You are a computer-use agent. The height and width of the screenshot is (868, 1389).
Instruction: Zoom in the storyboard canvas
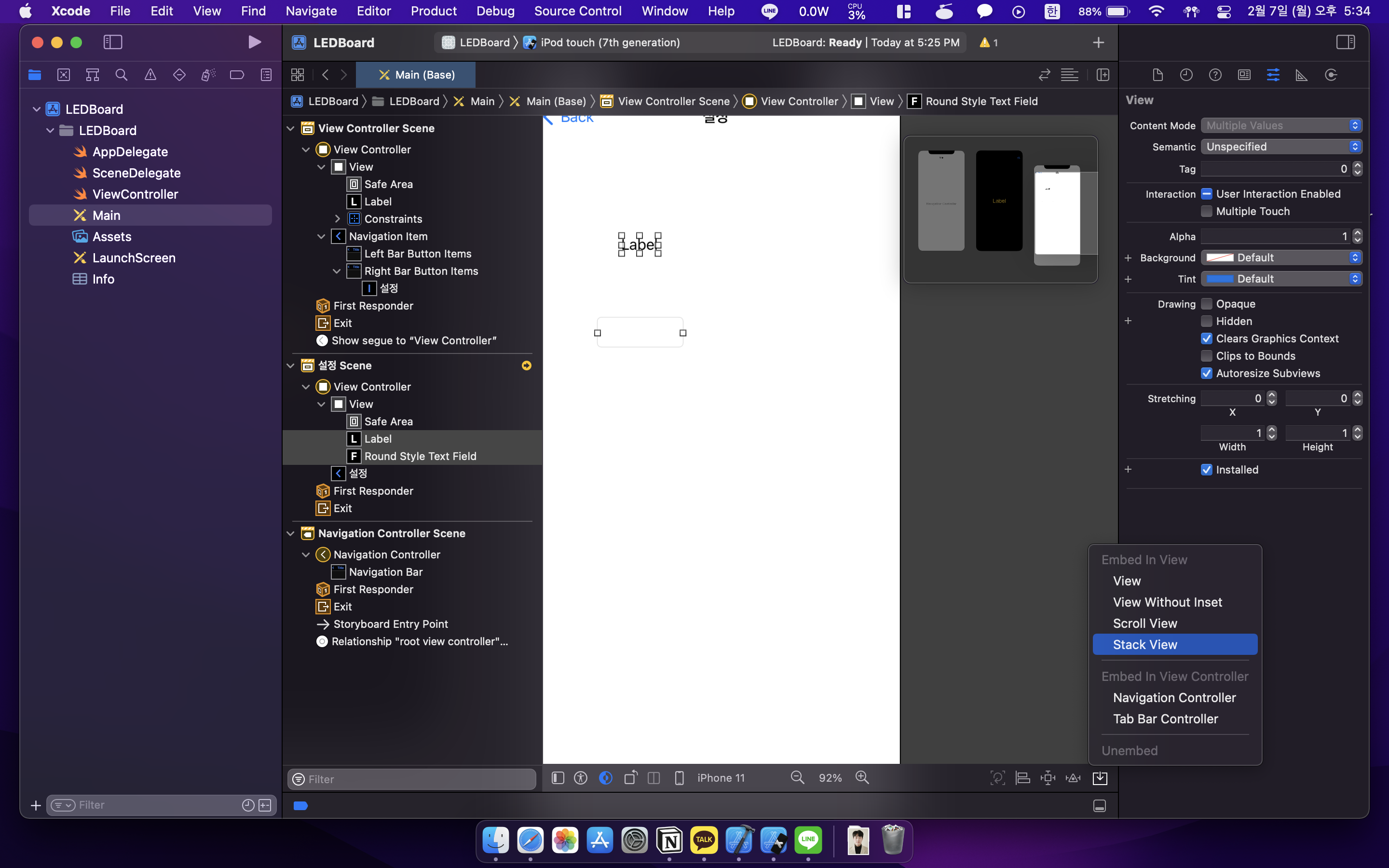pyautogui.click(x=862, y=778)
